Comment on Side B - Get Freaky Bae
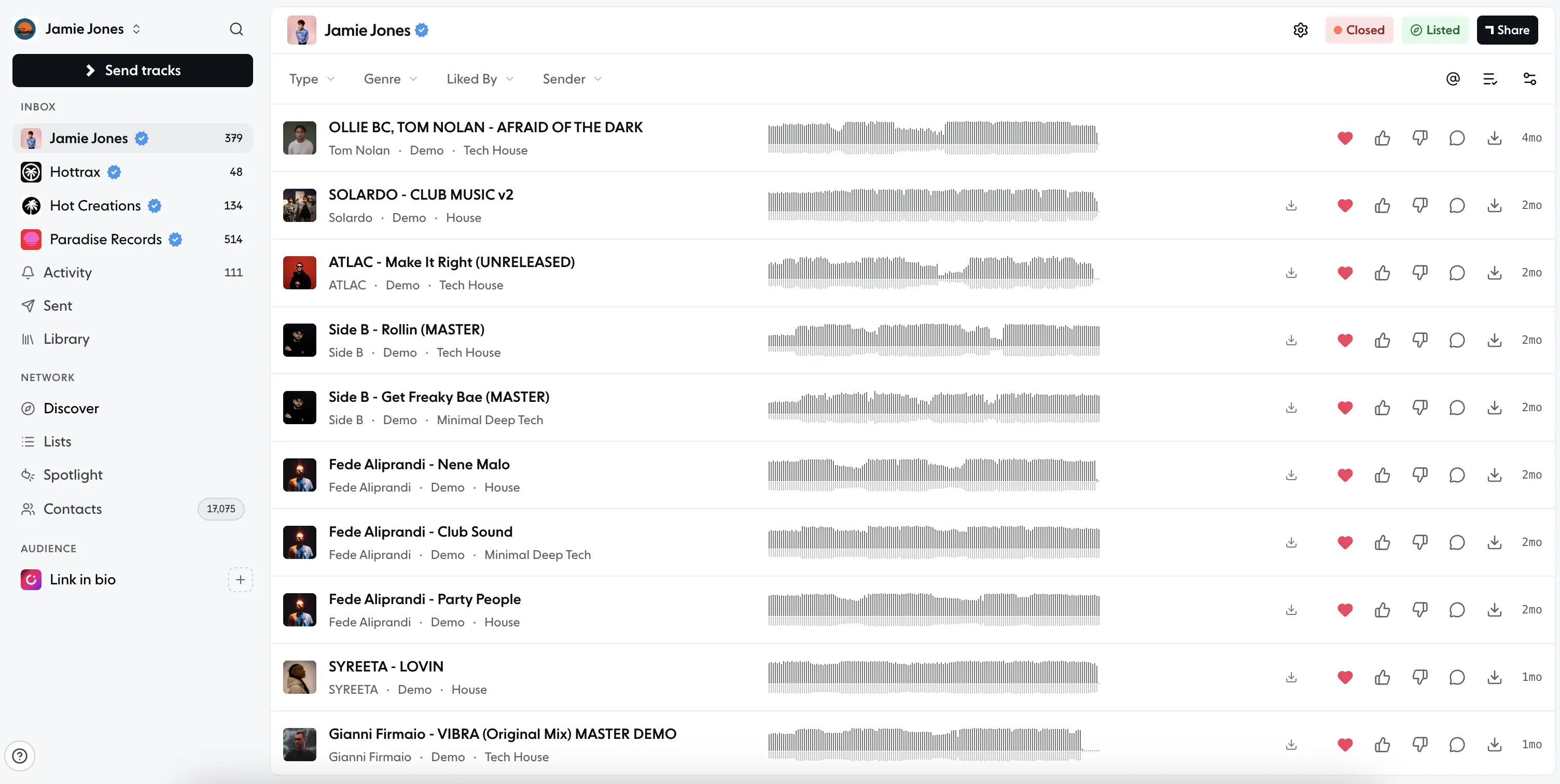Screen dimensions: 1560x784 1457,408
